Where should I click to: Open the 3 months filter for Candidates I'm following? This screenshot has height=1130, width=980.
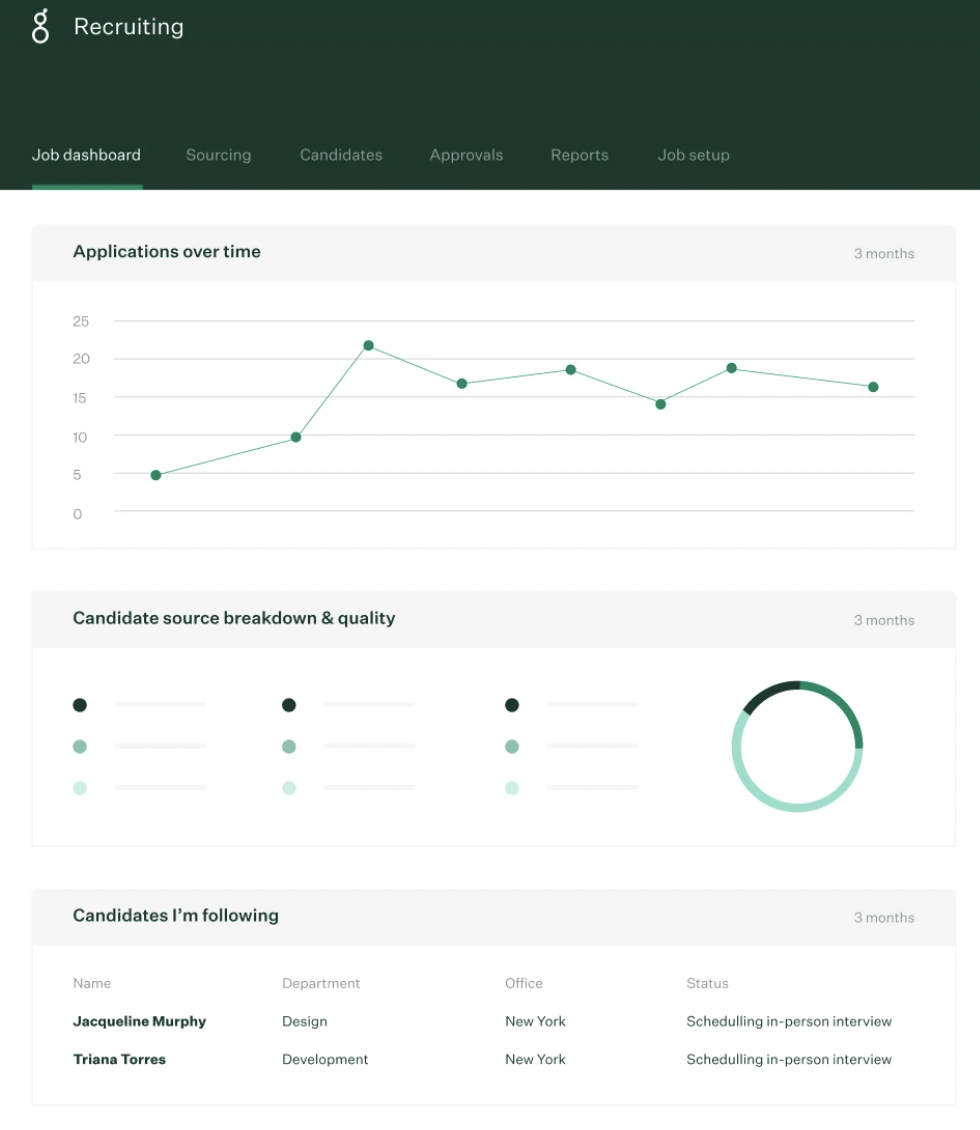tap(883, 917)
